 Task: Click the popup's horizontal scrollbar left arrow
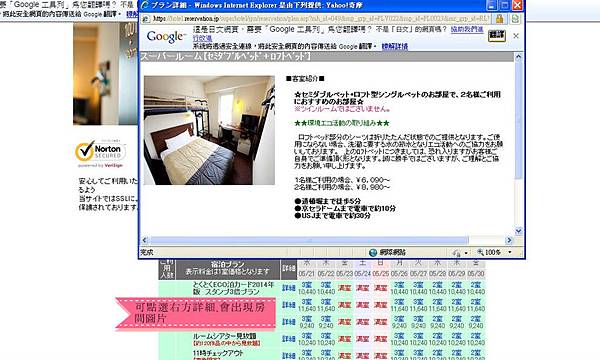145,240
